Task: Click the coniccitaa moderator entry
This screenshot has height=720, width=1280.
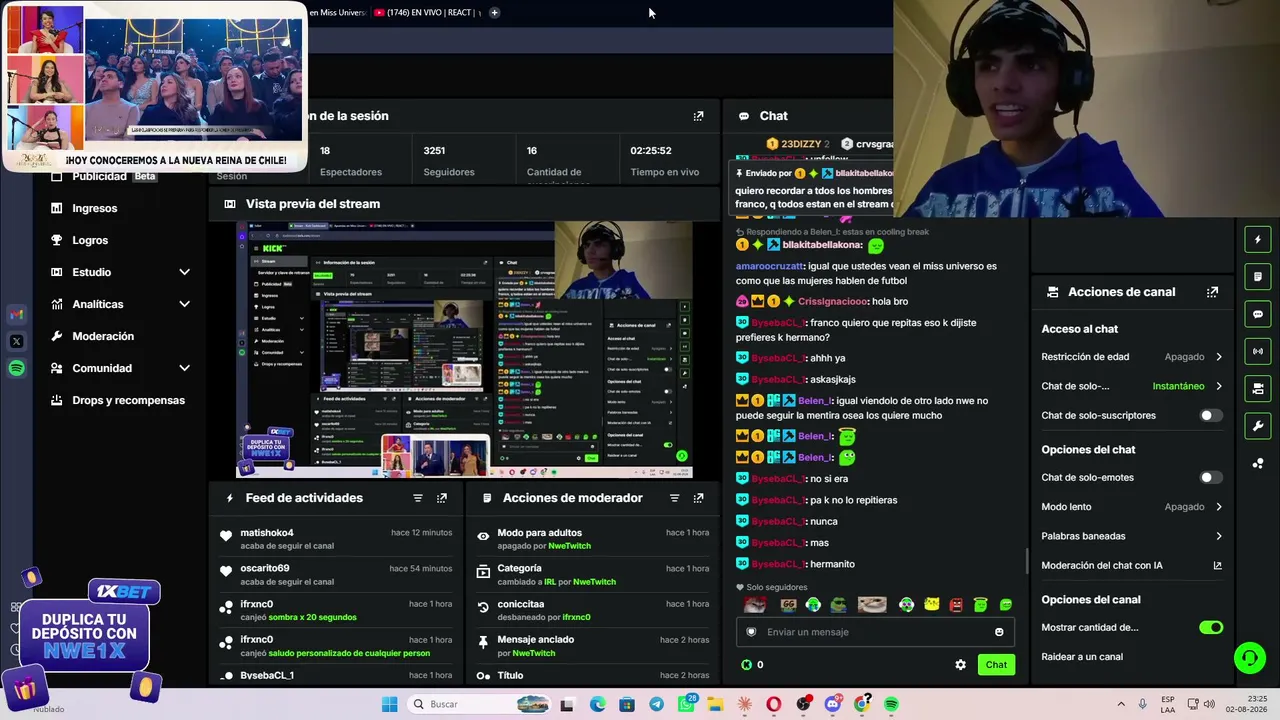Action: coord(593,610)
